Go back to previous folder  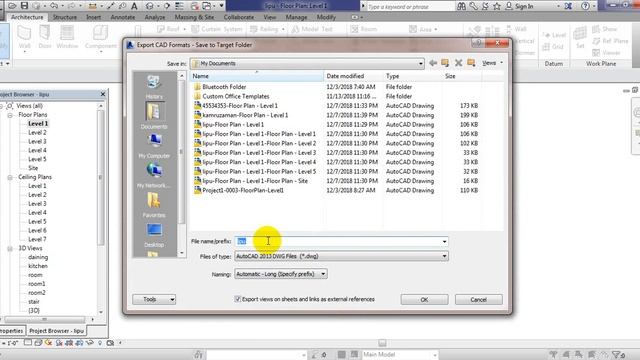pyautogui.click(x=433, y=63)
